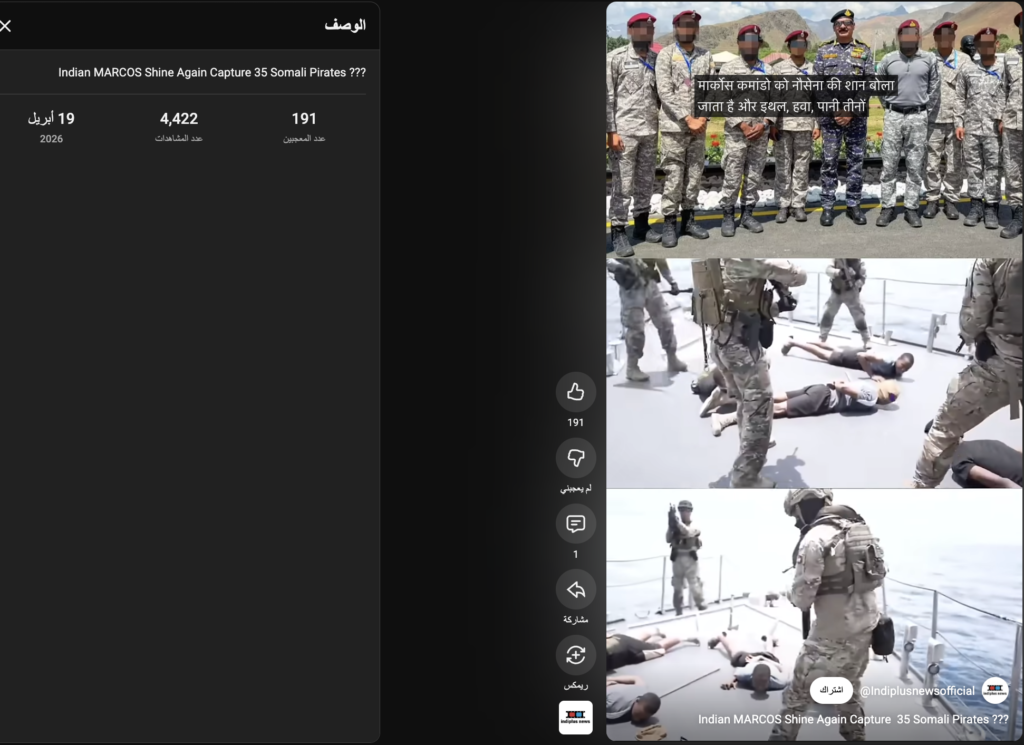Click the 19 April 2026 upload date
This screenshot has width=1024, height=745.
51,119
